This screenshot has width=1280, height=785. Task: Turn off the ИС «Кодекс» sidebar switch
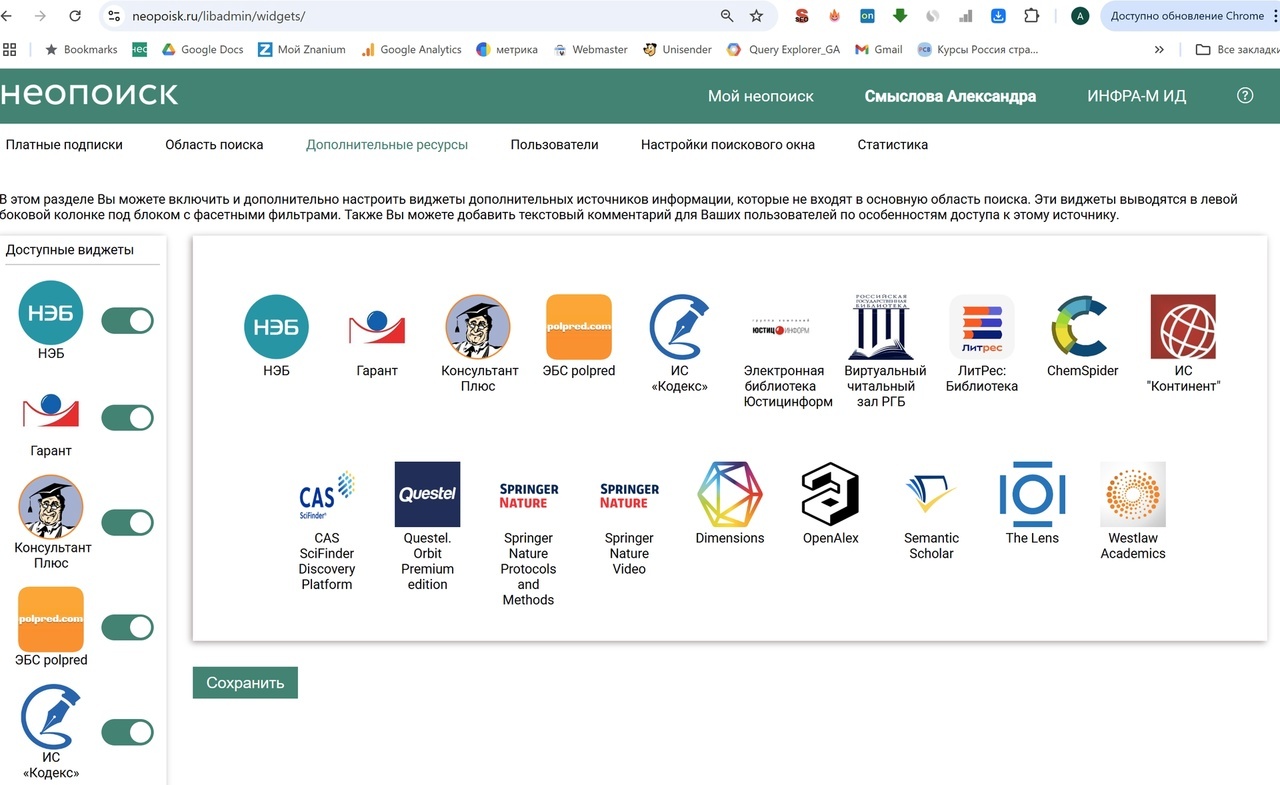coord(128,732)
